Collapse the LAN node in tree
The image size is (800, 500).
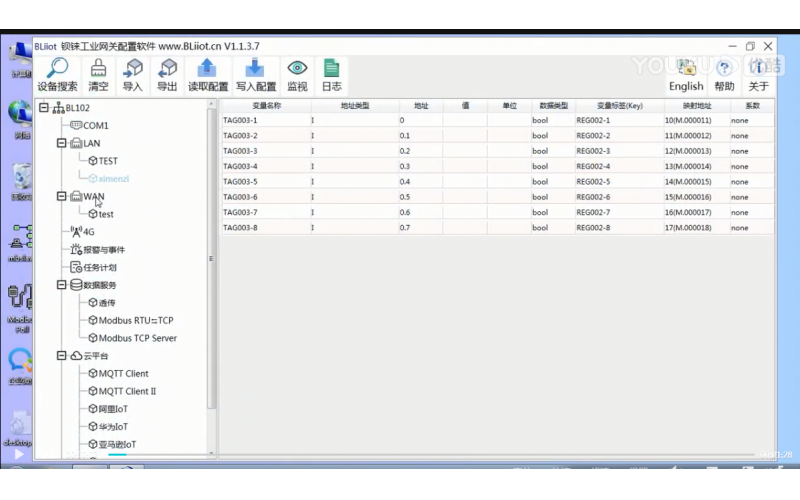62,143
